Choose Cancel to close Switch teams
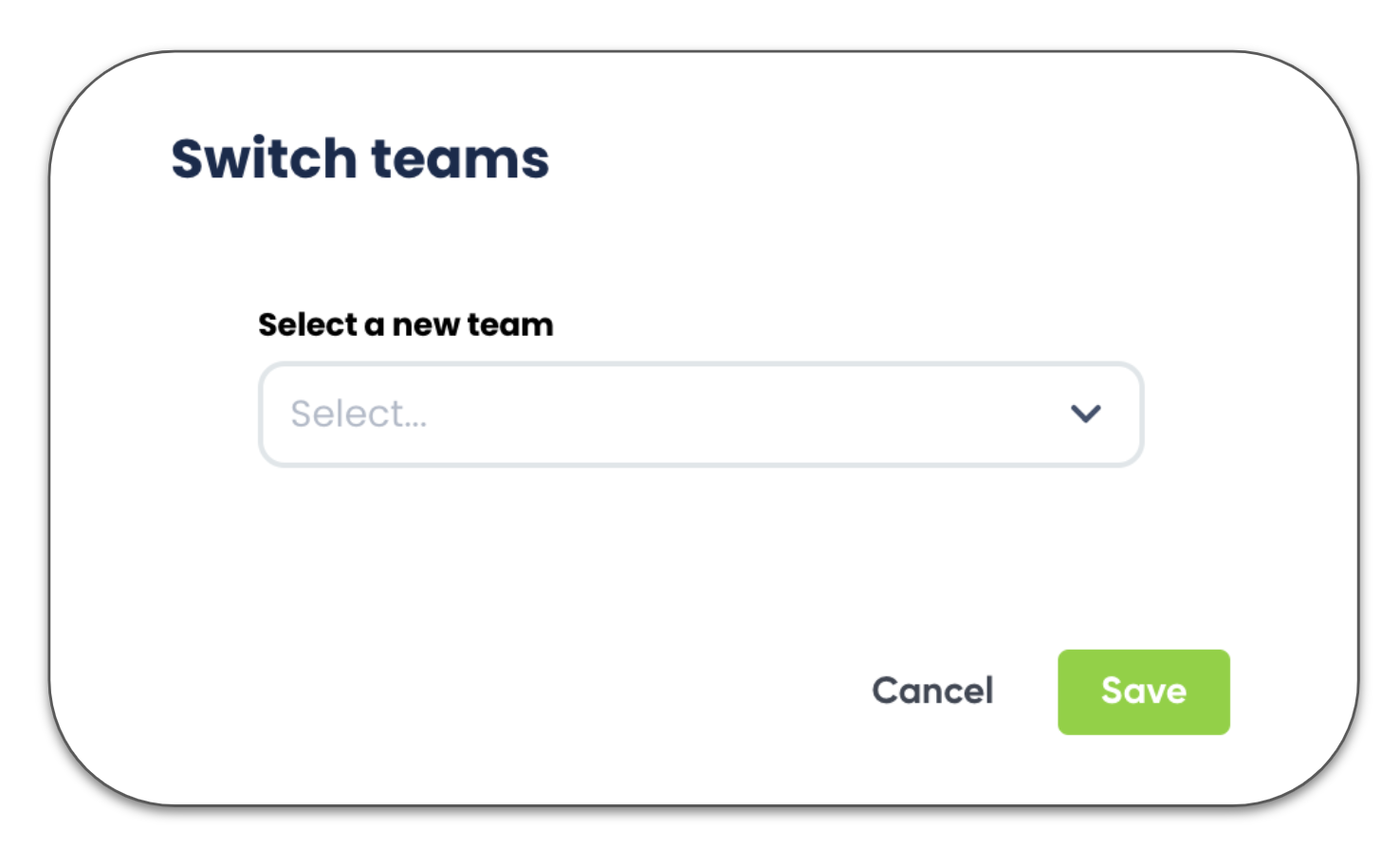Viewport: 1400px width, 848px height. 932,691
